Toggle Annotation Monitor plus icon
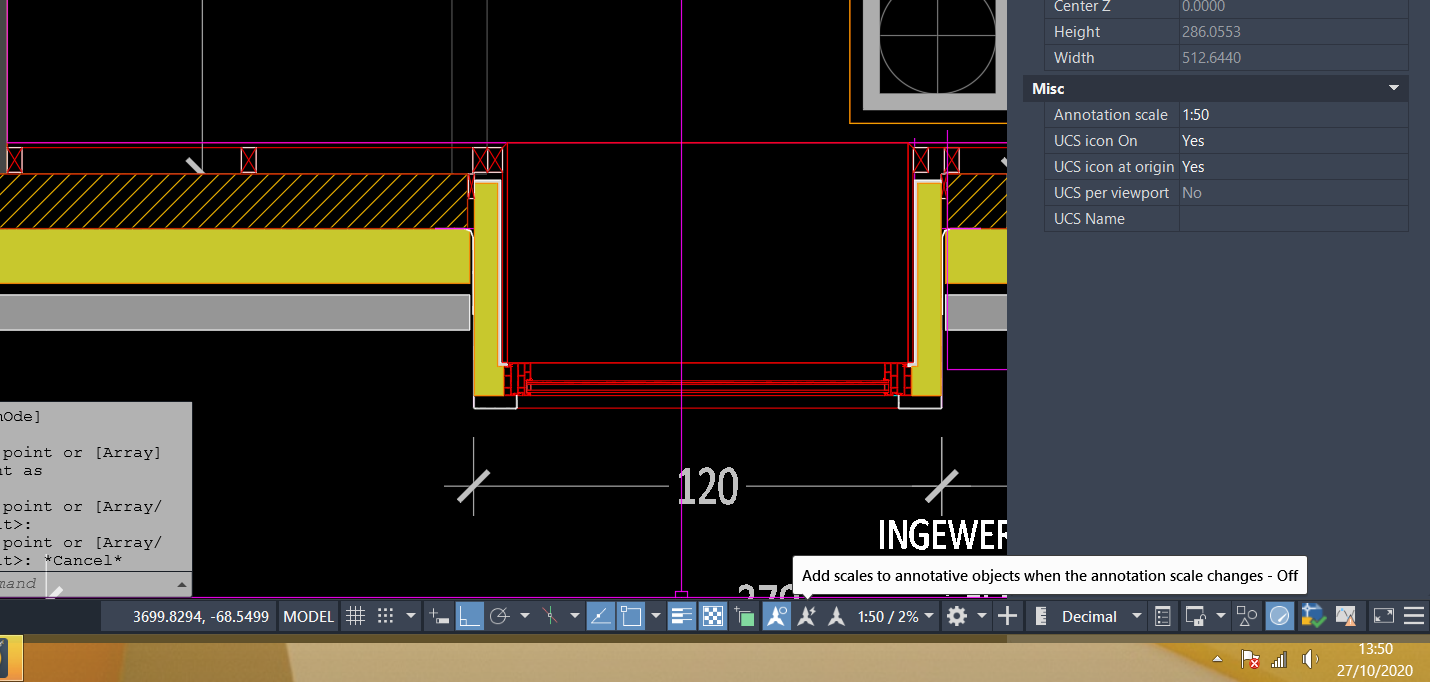1430x682 pixels. pos(1008,616)
